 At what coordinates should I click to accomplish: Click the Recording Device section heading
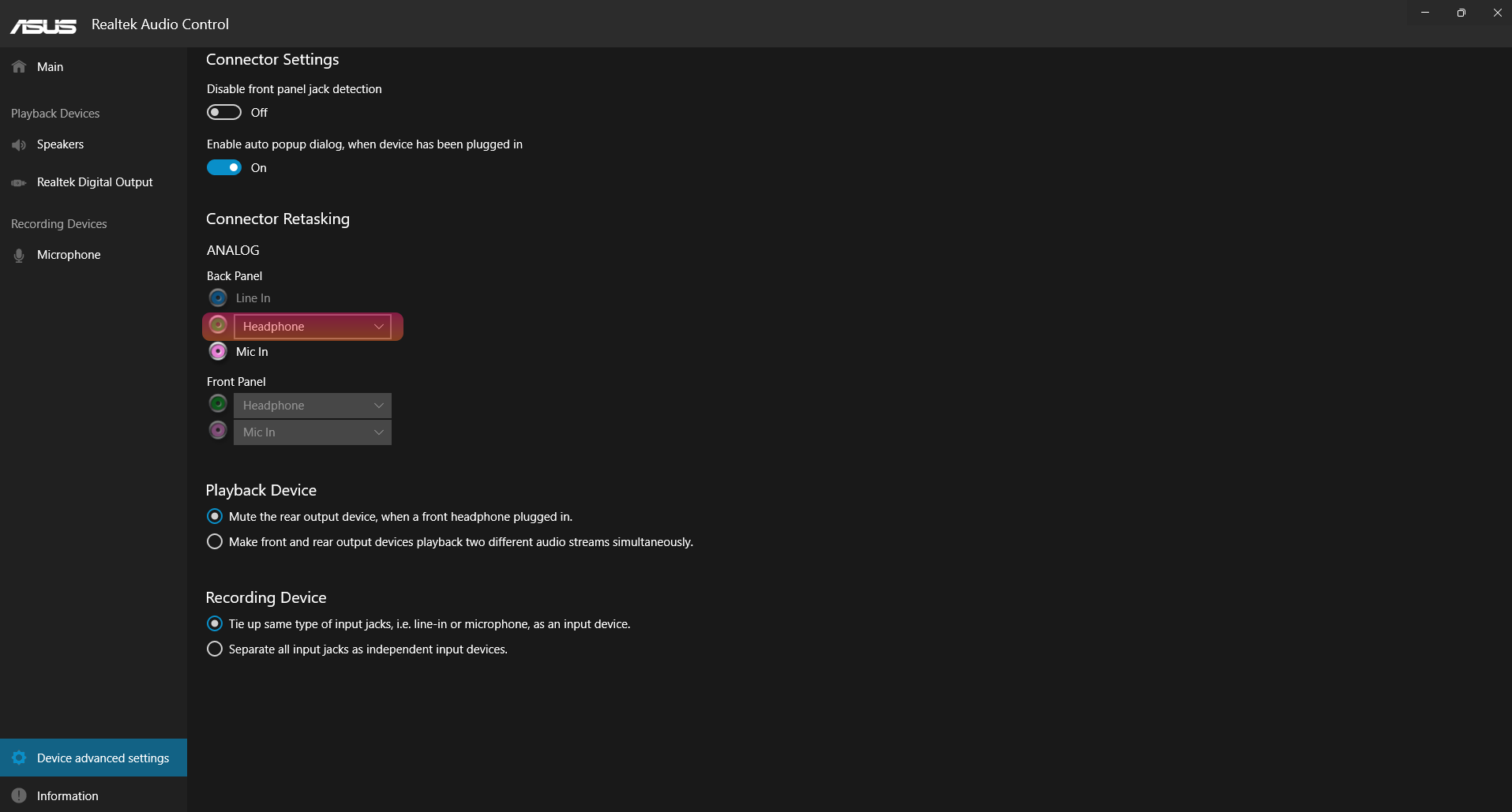266,597
